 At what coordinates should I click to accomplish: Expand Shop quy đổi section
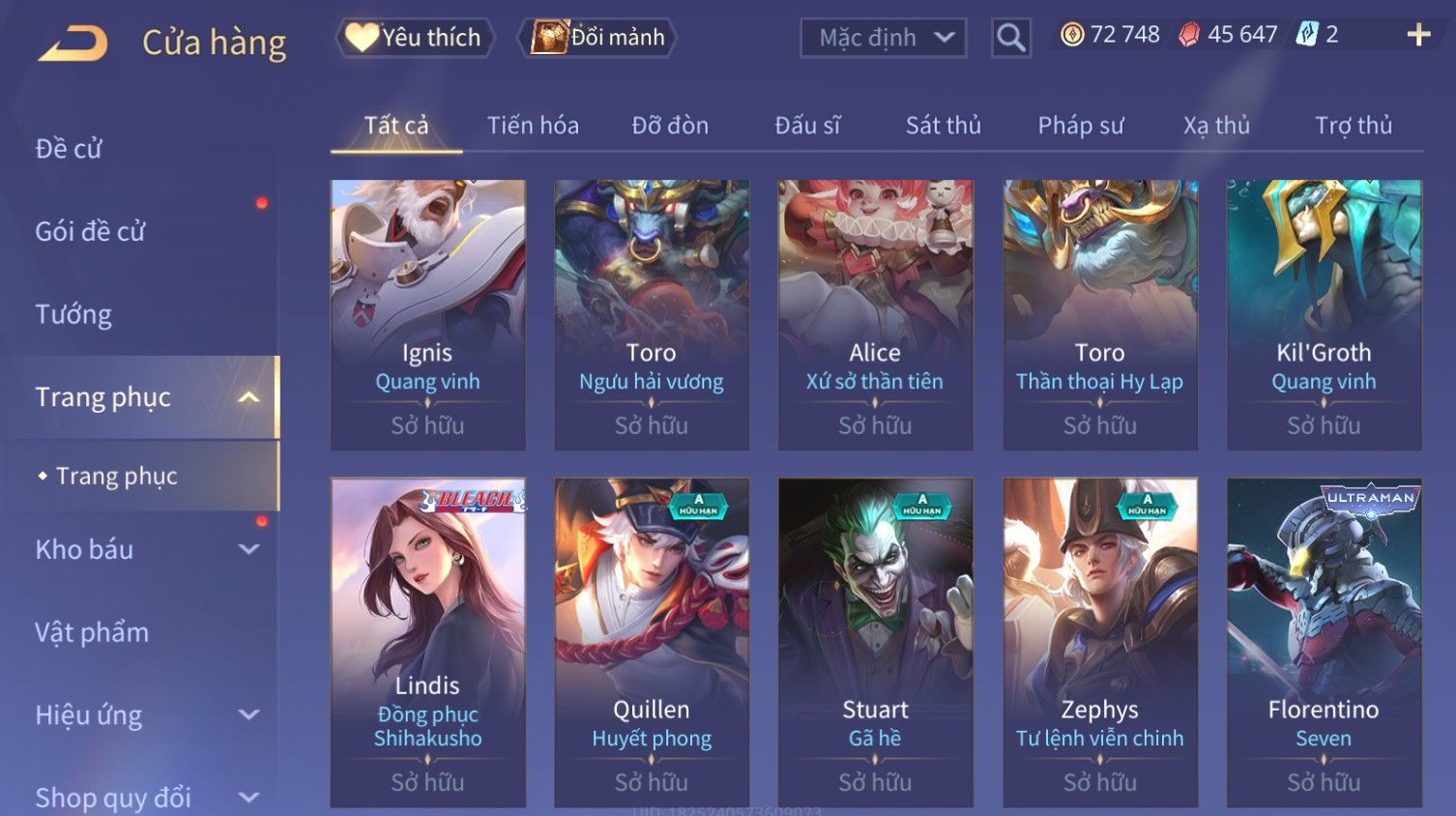coord(248,798)
